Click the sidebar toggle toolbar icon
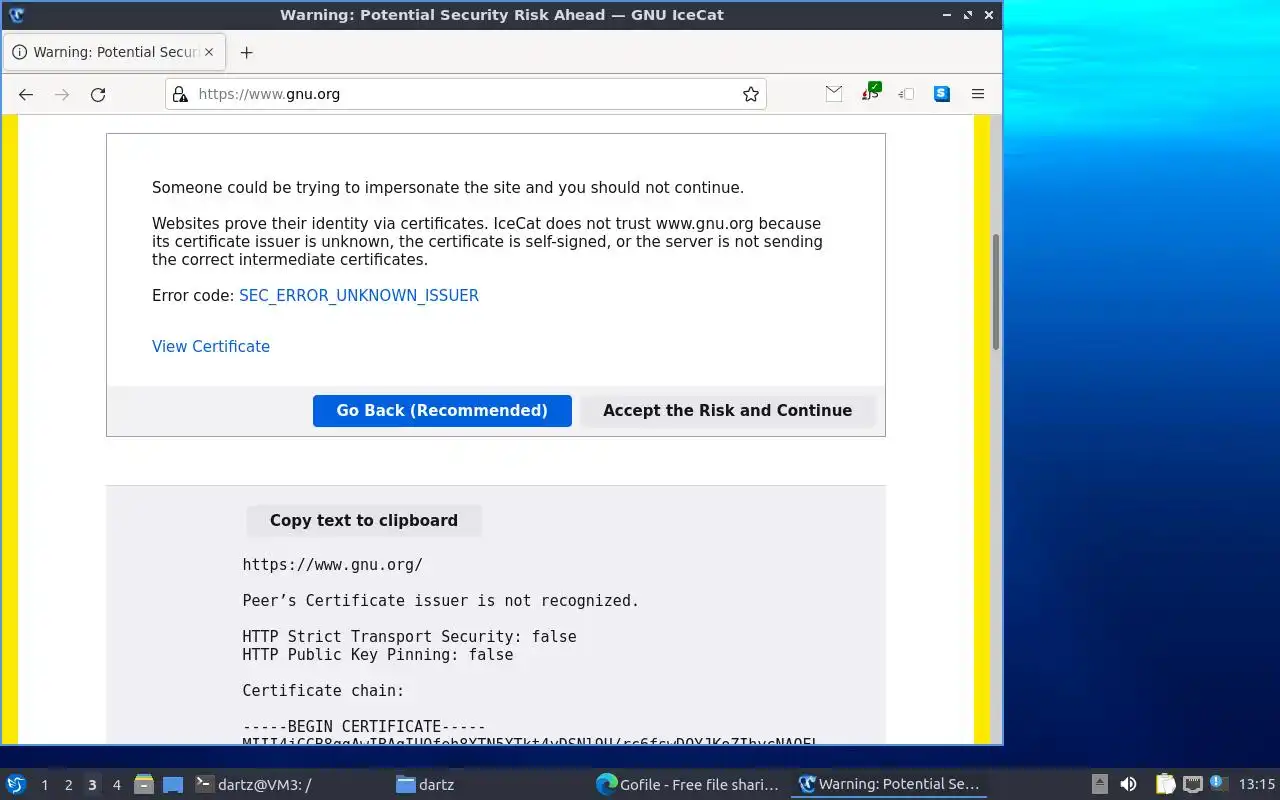Image resolution: width=1280 pixels, height=800 pixels. pyautogui.click(x=906, y=94)
